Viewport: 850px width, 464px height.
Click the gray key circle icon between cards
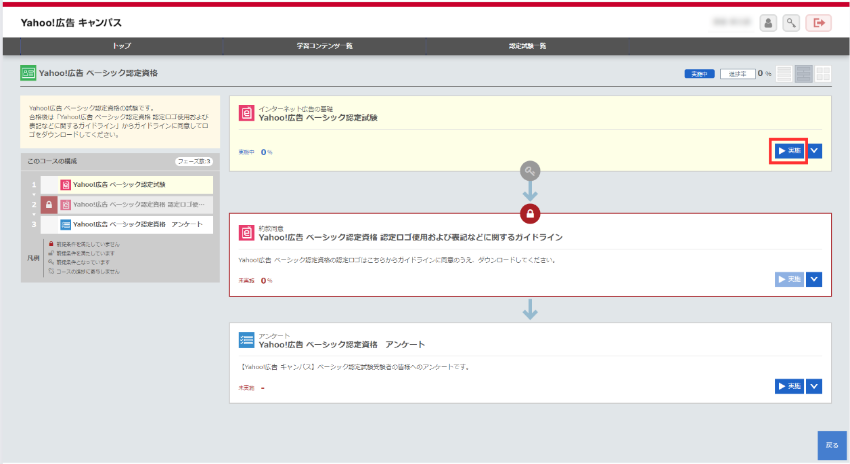[x=530, y=171]
